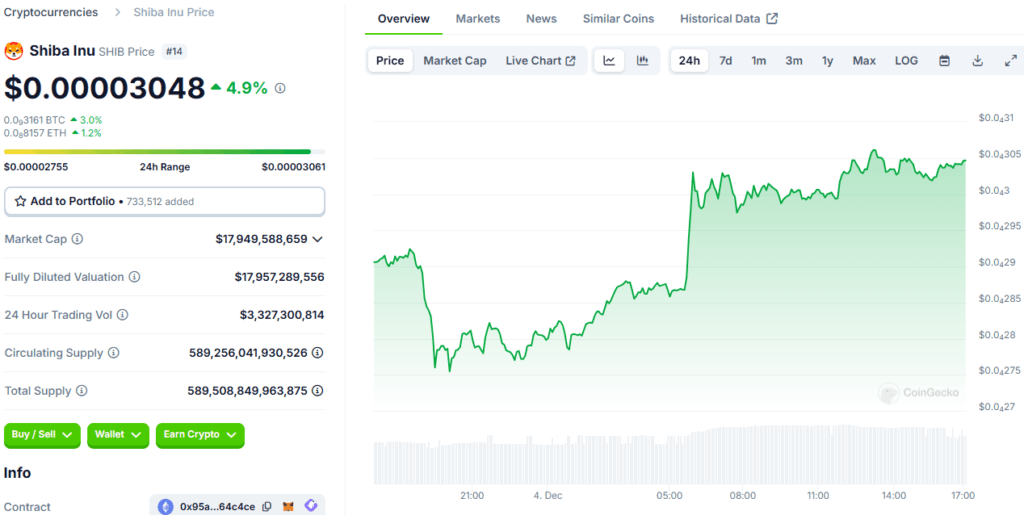Screen dimensions: 1024x515
Task: Open Buy / Sell dropdown
Action: click(x=42, y=435)
